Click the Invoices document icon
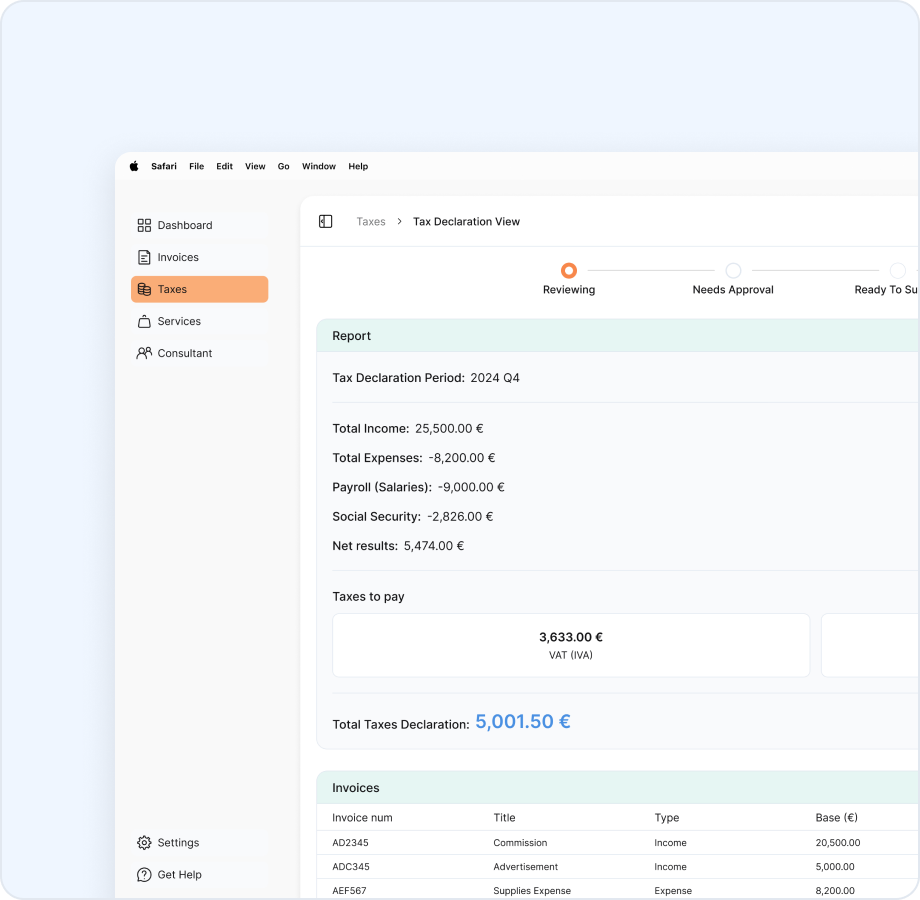920x900 pixels. pyautogui.click(x=144, y=257)
